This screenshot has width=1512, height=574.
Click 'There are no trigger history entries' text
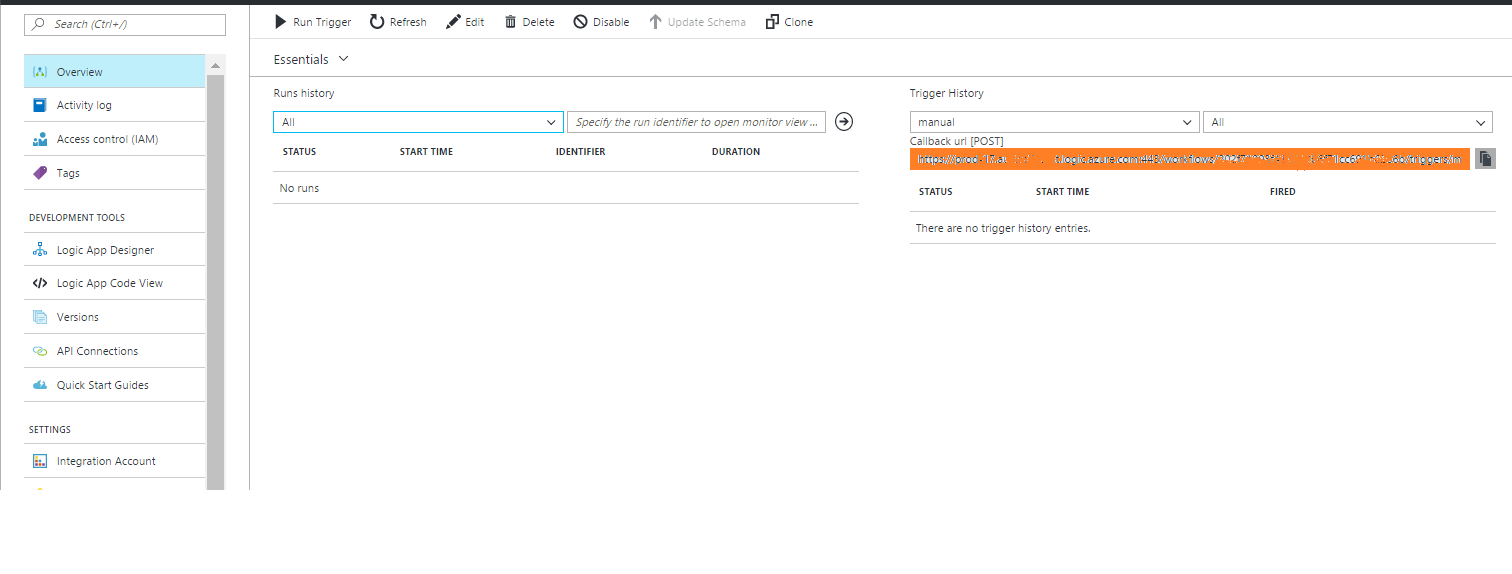coord(1003,228)
